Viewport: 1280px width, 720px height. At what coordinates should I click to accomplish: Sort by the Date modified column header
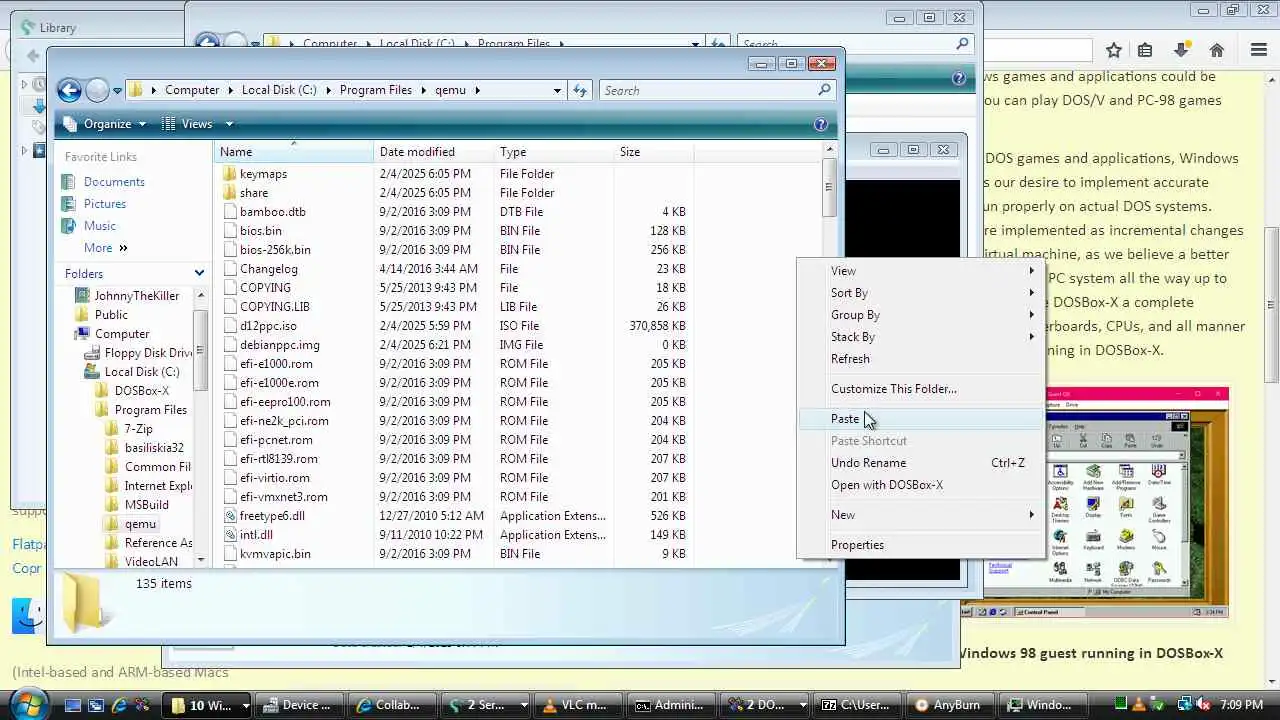click(x=435, y=152)
